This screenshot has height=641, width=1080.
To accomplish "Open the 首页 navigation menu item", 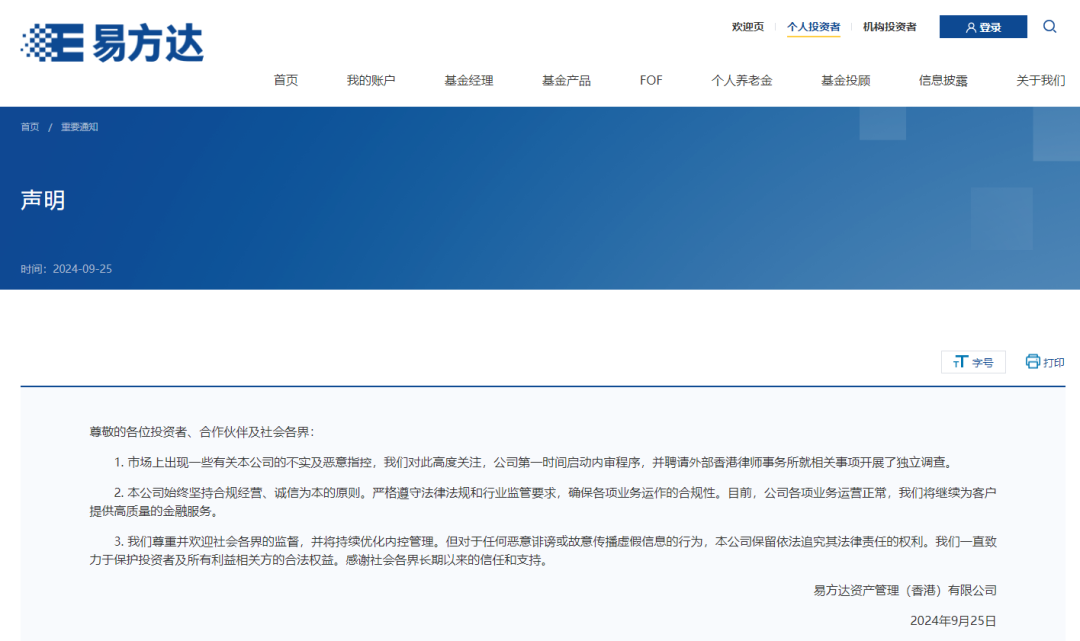I will tap(286, 81).
